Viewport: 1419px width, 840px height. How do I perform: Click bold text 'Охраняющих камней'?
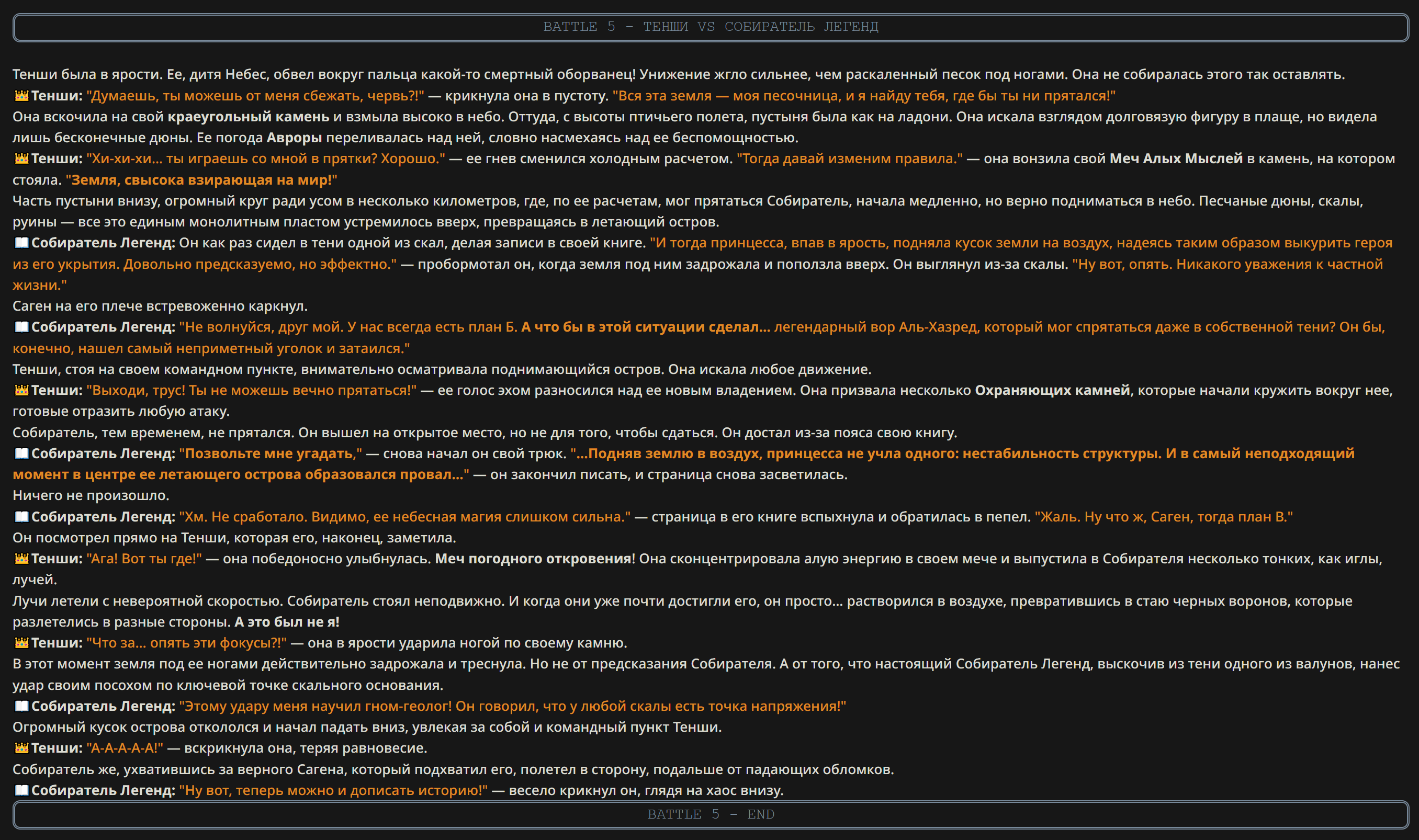pos(1052,391)
